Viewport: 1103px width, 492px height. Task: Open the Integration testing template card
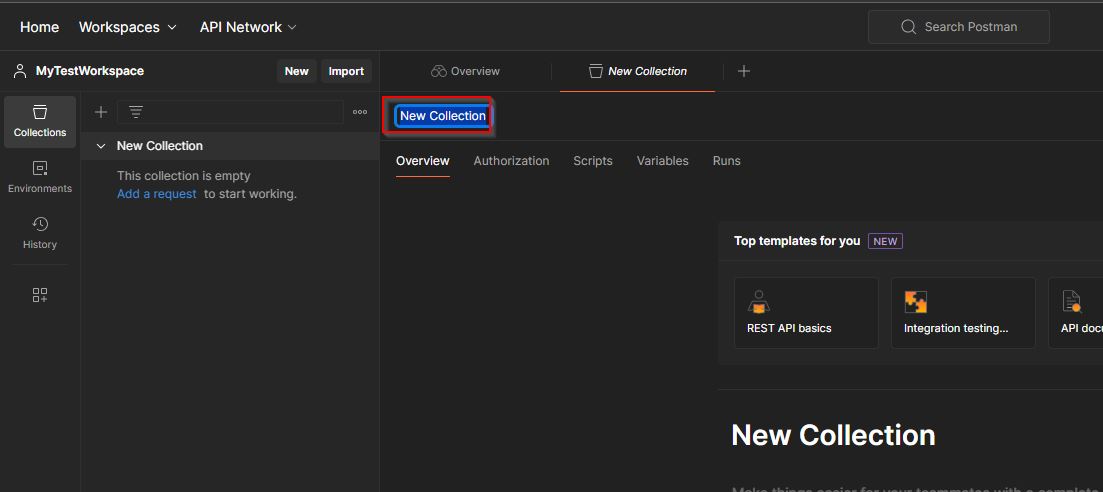point(963,313)
